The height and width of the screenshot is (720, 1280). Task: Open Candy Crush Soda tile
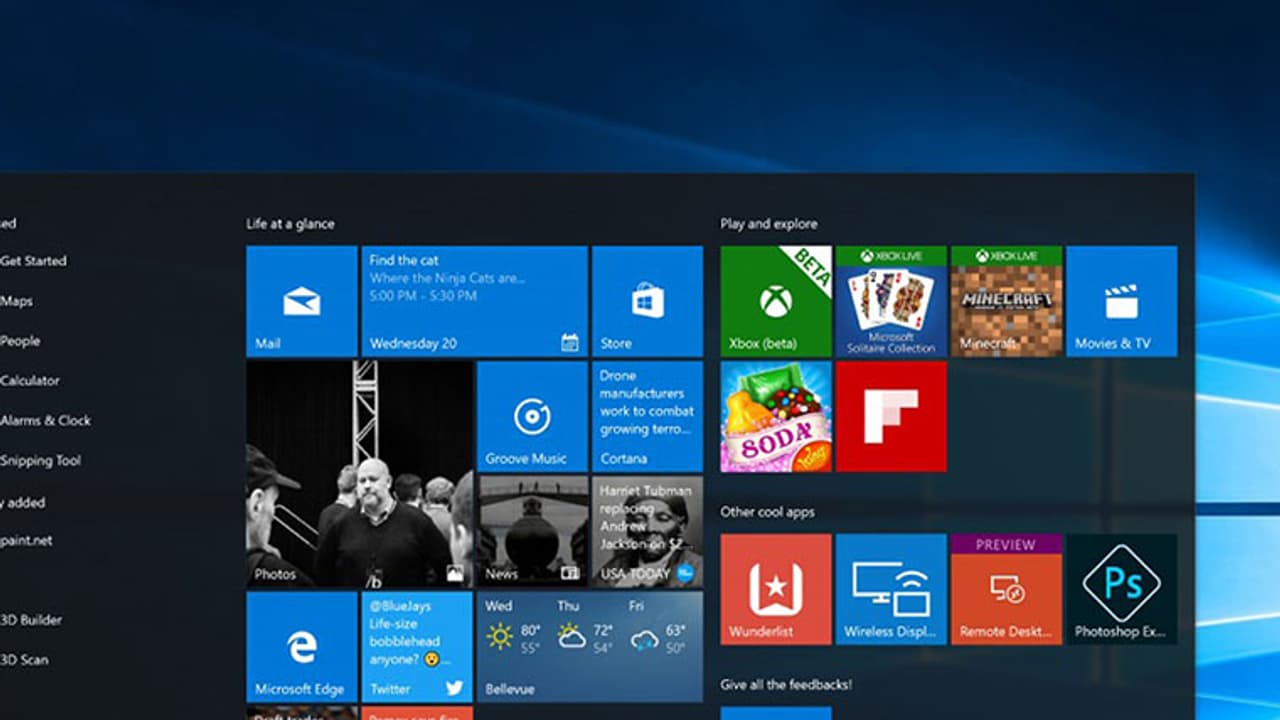775,416
